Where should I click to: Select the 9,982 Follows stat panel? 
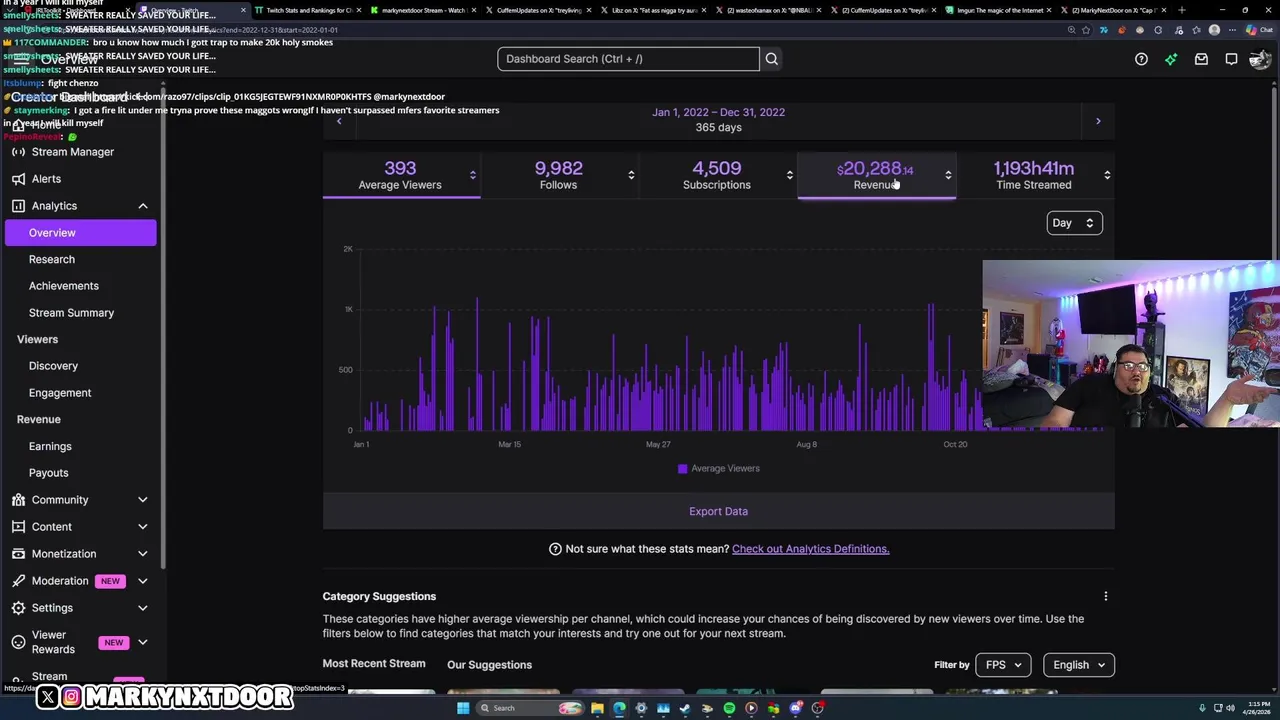[x=559, y=176]
